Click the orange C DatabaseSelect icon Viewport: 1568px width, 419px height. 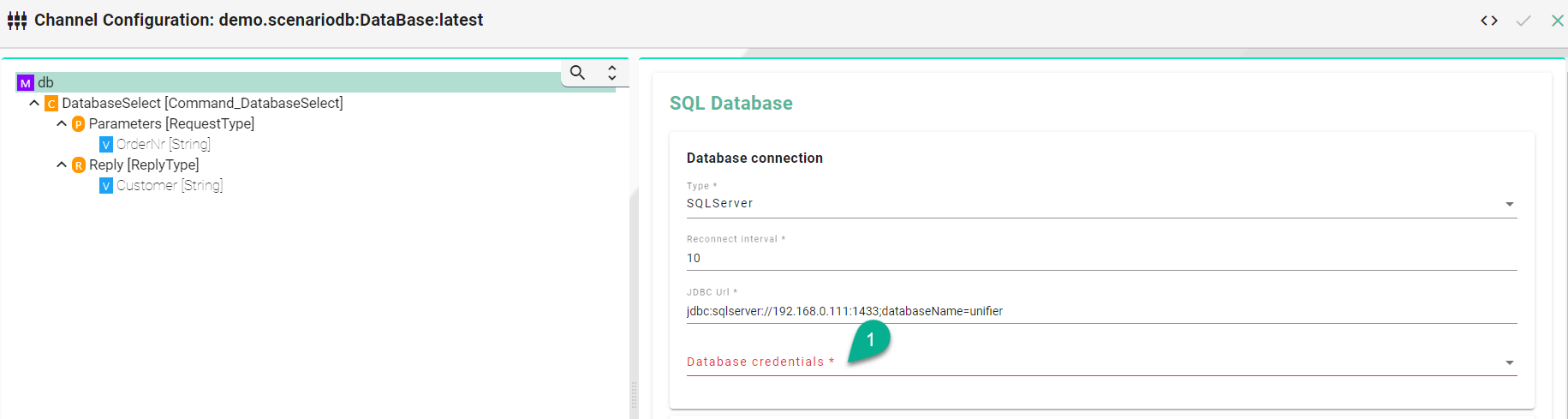51,104
